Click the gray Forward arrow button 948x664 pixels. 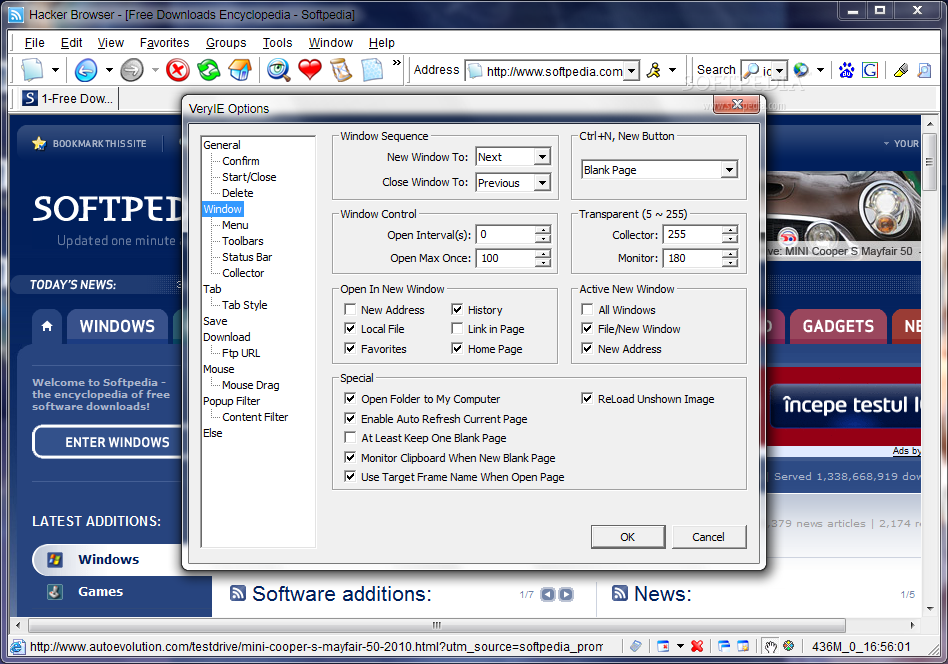point(131,70)
